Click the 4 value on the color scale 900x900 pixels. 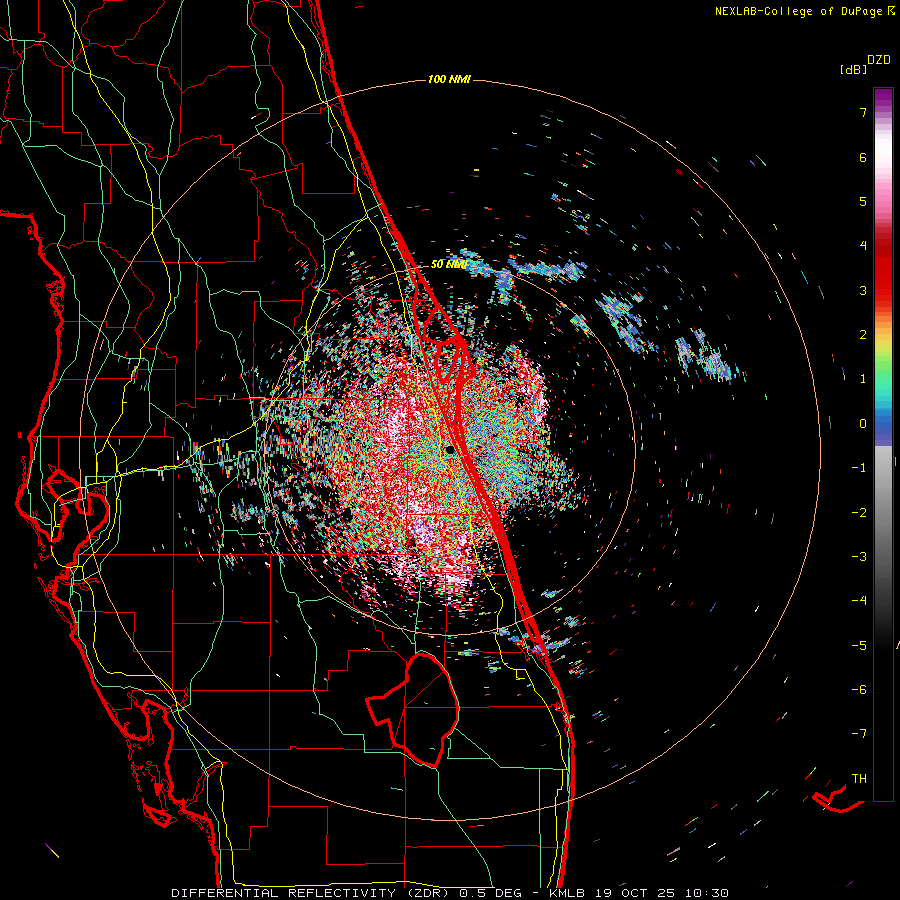863,246
